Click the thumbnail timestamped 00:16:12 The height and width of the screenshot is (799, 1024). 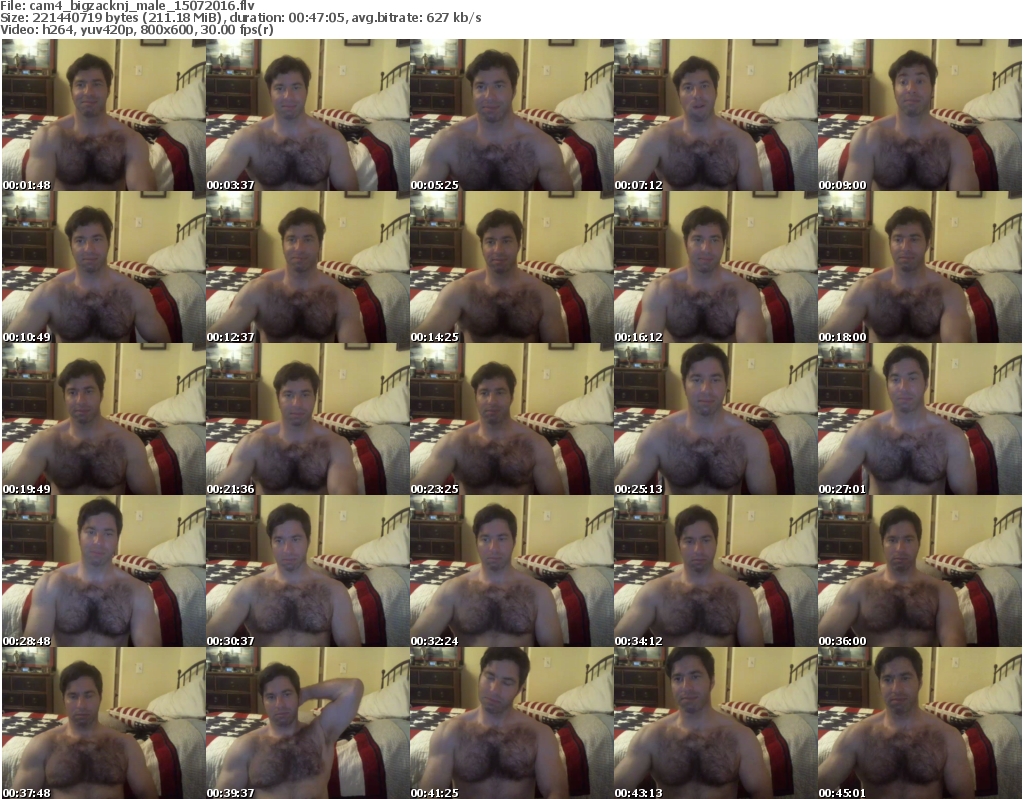pos(715,267)
